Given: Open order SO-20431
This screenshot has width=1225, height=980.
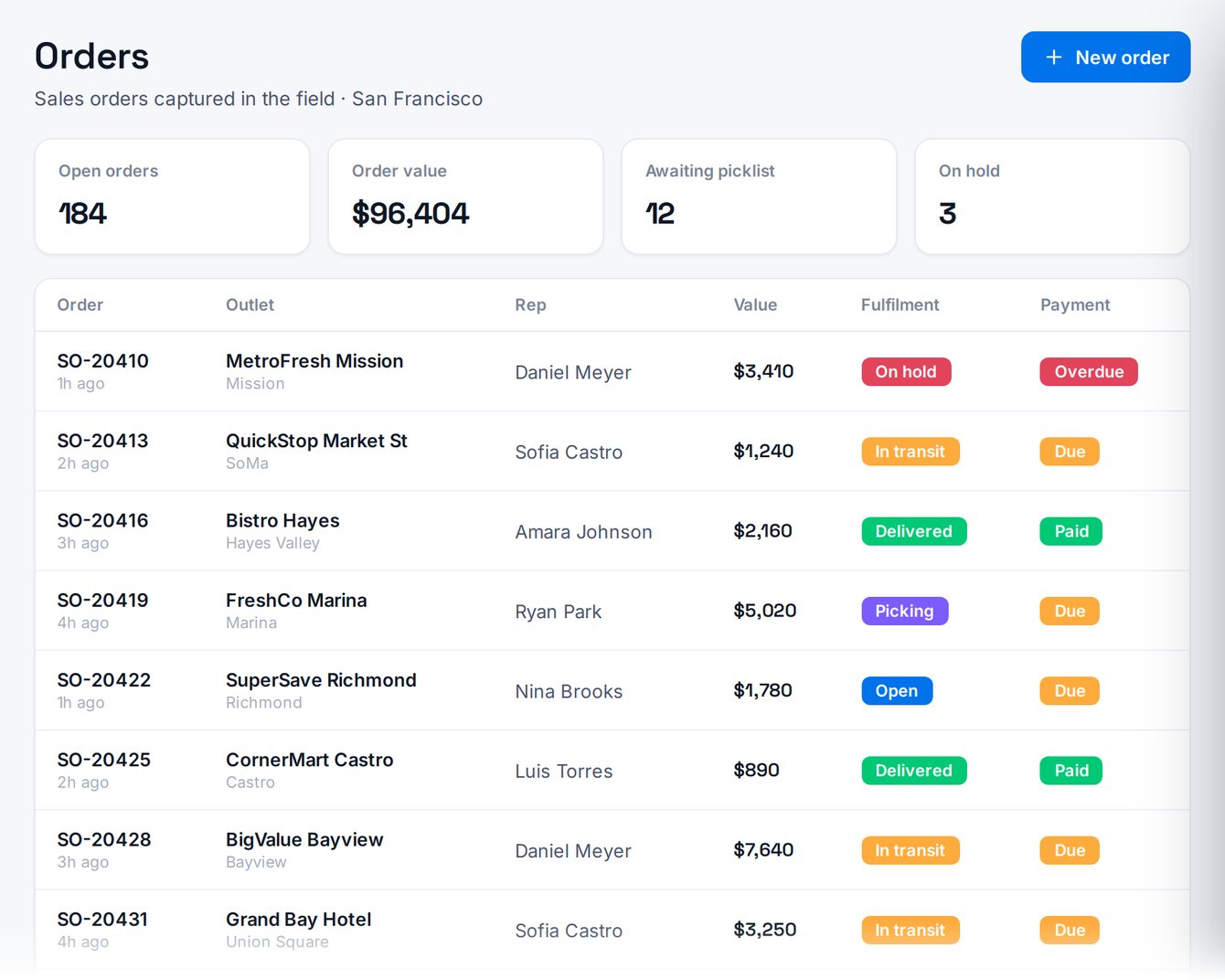Looking at the screenshot, I should click(x=102, y=920).
